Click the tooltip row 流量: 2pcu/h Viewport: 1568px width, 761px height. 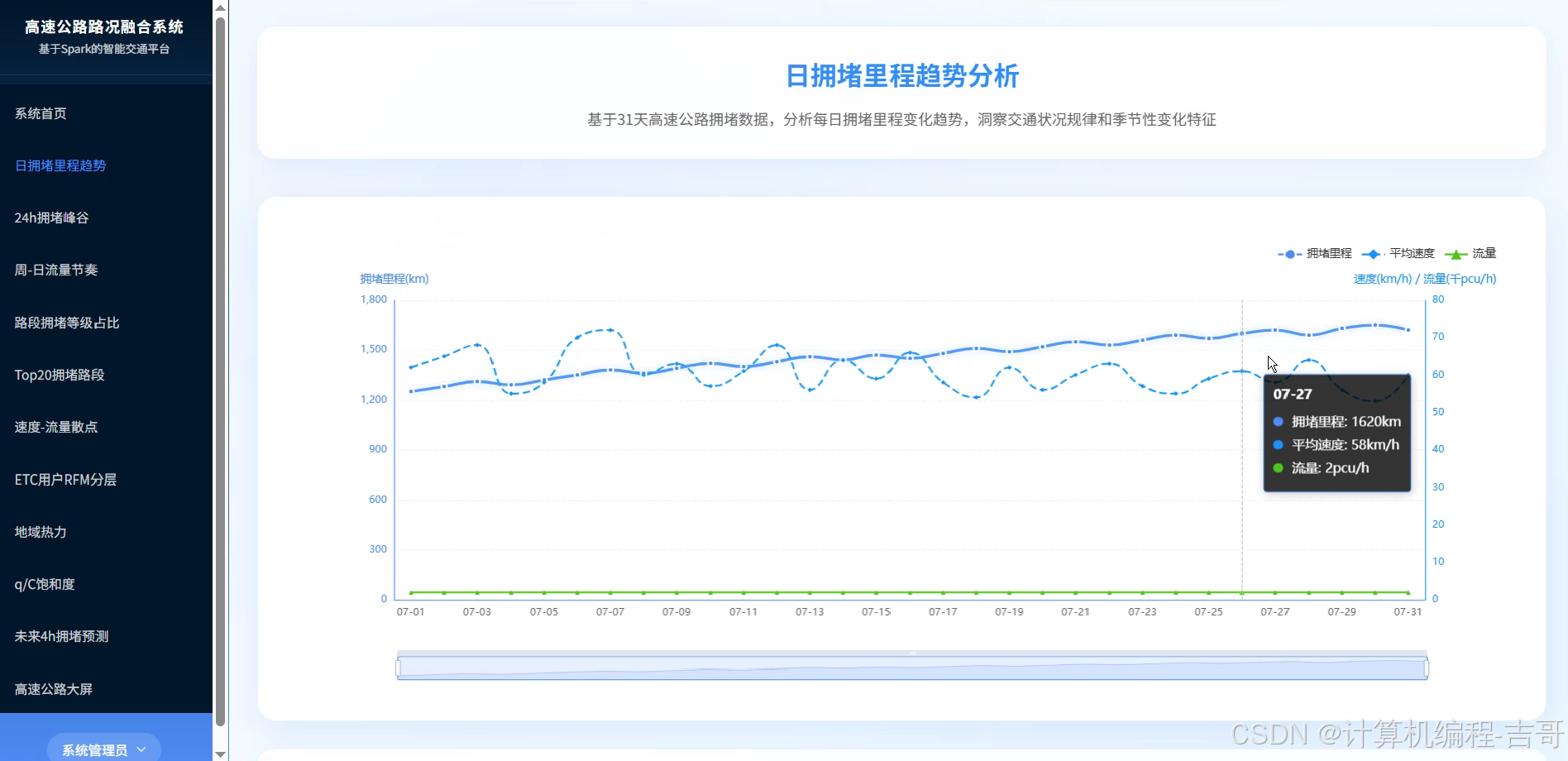click(x=1321, y=468)
